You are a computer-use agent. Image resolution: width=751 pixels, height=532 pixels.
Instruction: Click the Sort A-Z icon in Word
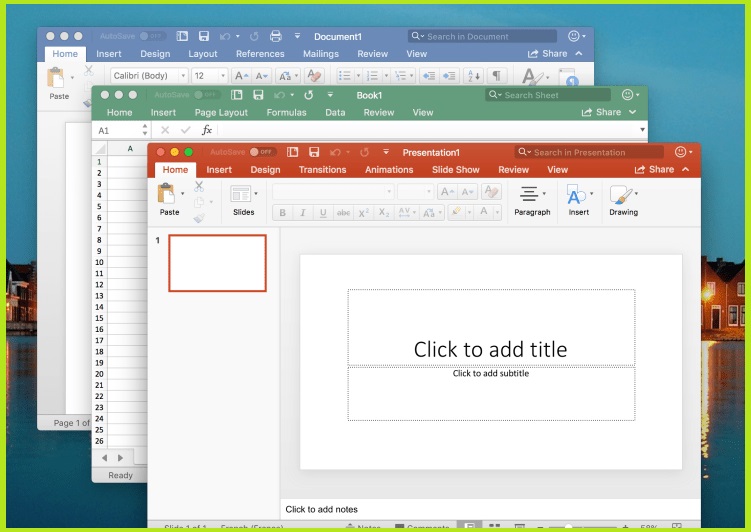coord(473,76)
